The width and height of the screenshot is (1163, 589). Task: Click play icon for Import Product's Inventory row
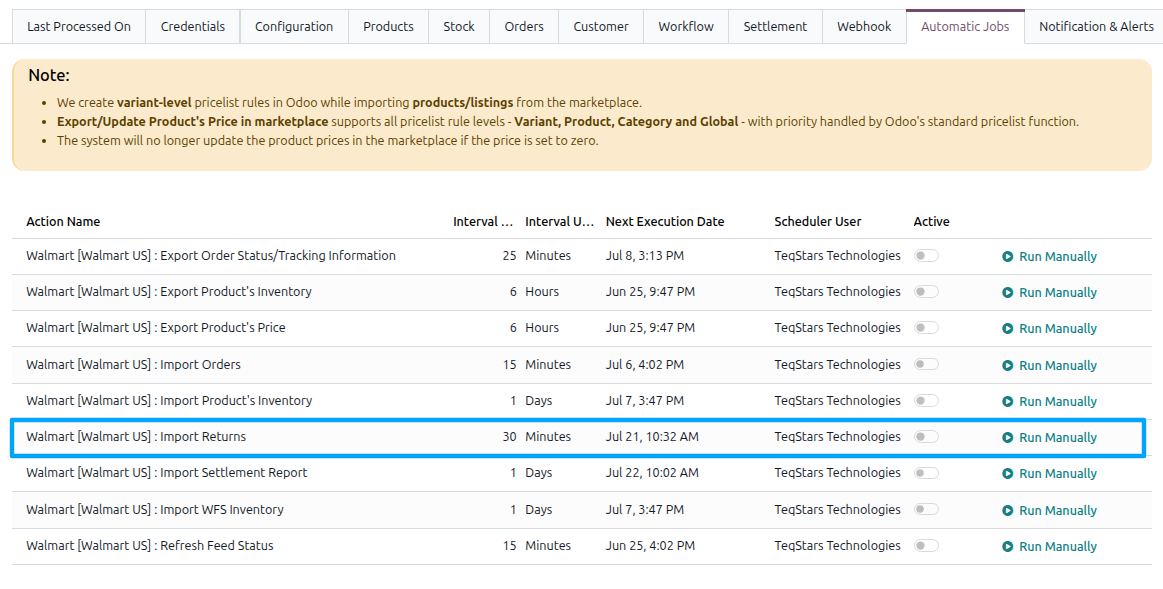pyautogui.click(x=1007, y=401)
